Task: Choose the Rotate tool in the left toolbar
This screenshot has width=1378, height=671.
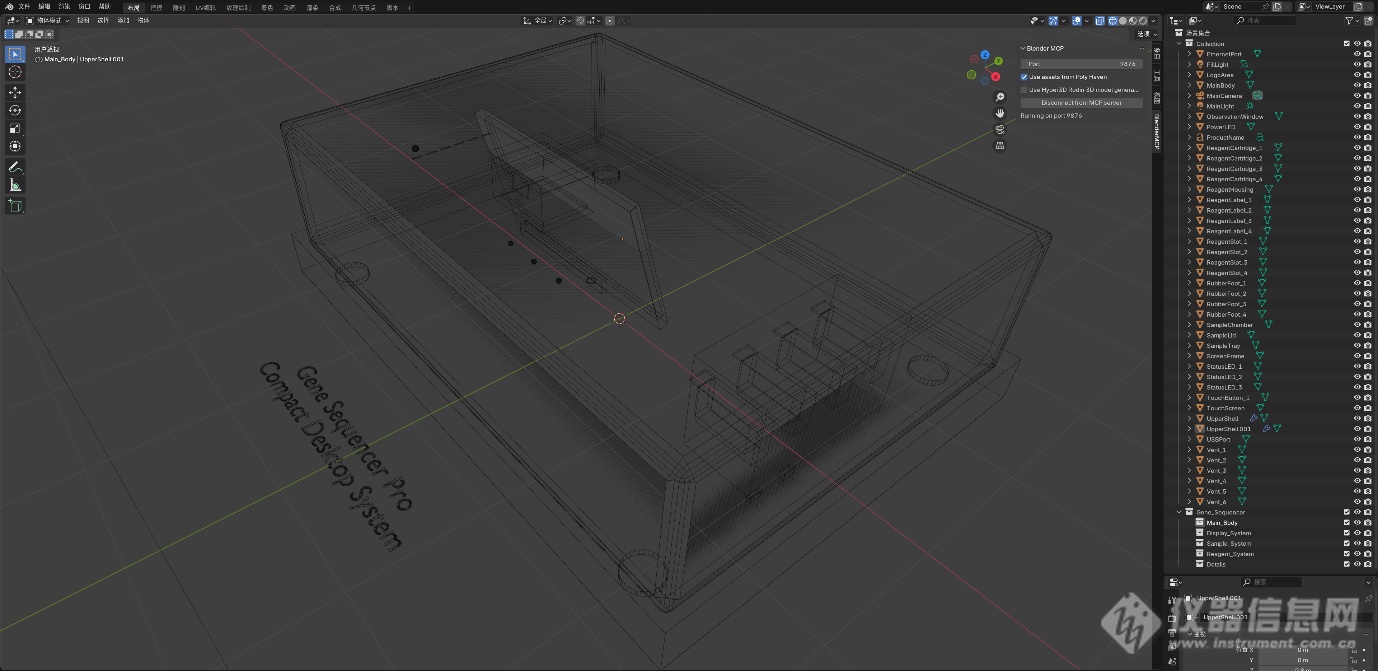Action: [15, 110]
